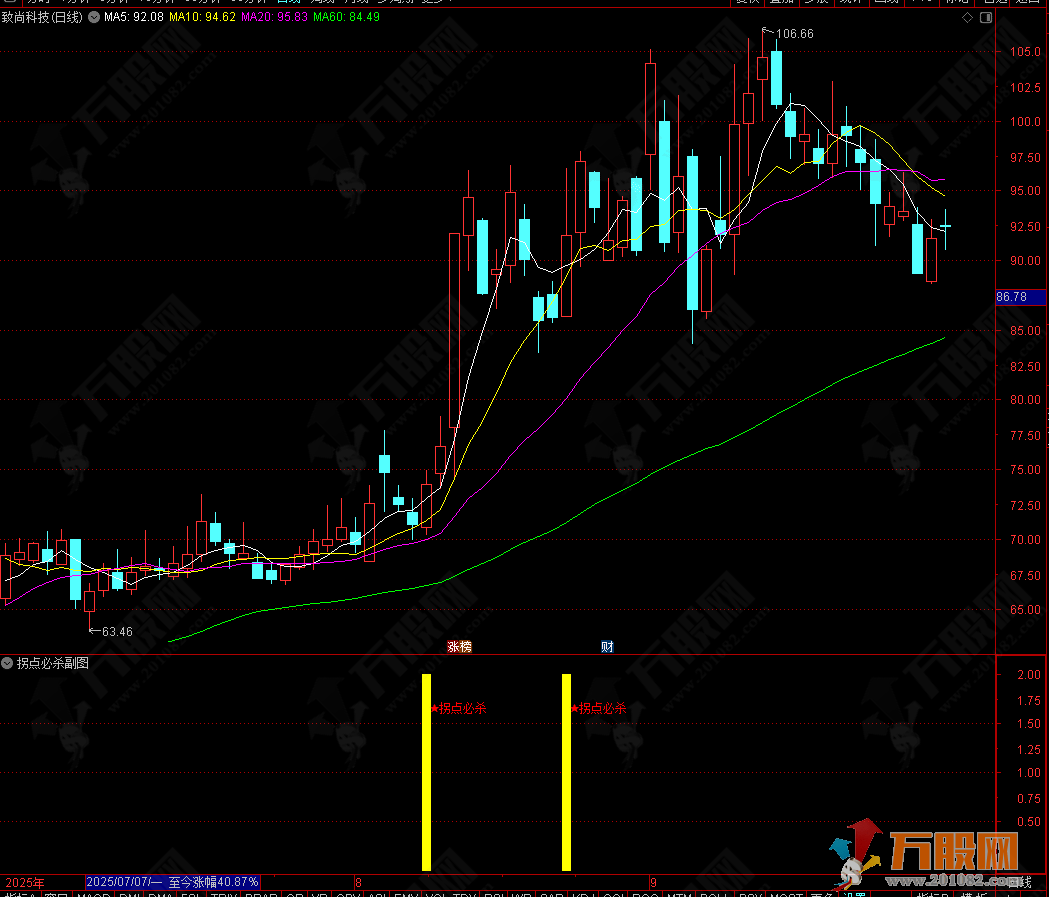Click the 涨榜 event marker icon
This screenshot has height=897, width=1049.
(x=459, y=647)
